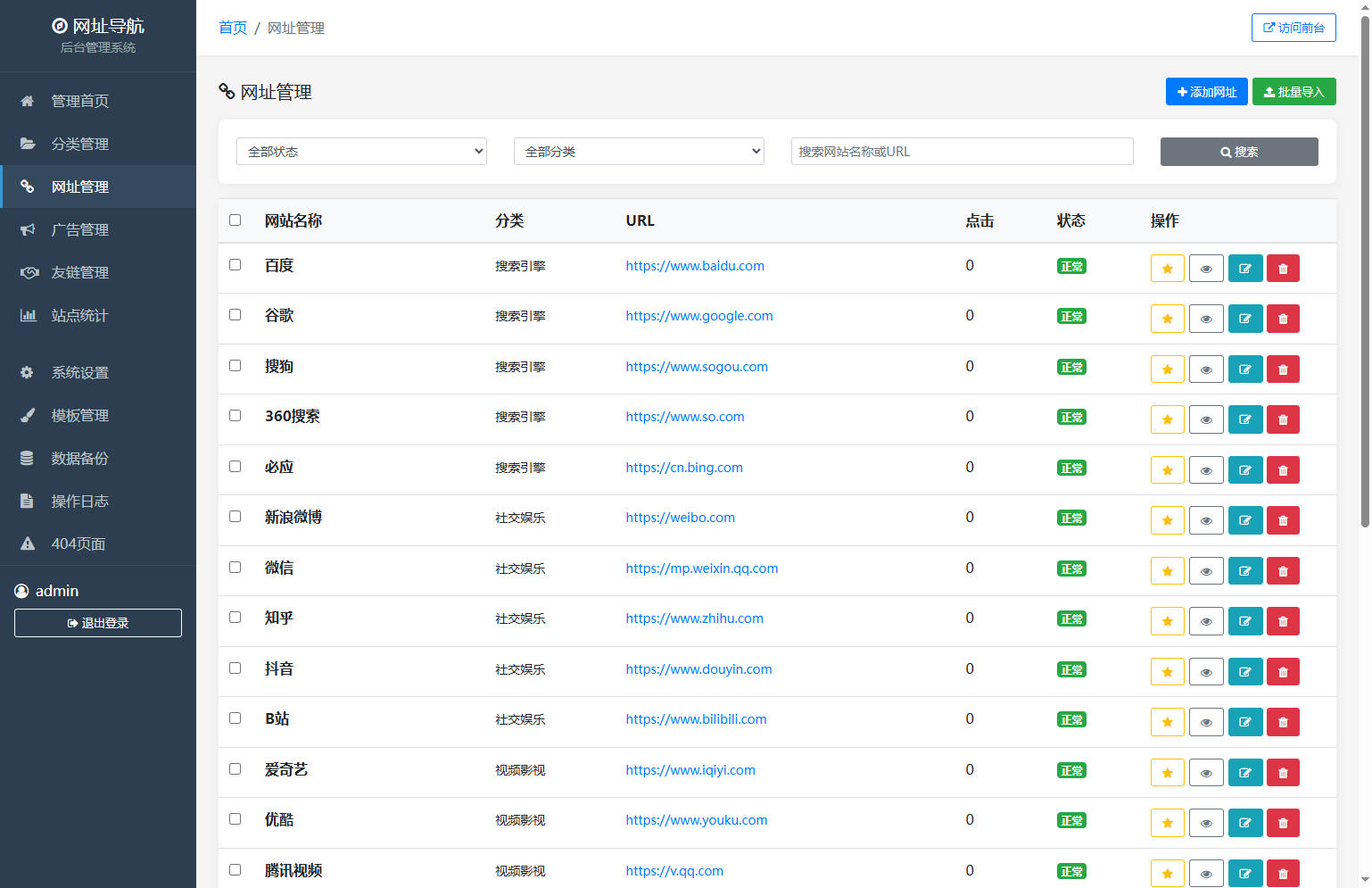Open the 全部分类 category dropdown

pos(639,152)
